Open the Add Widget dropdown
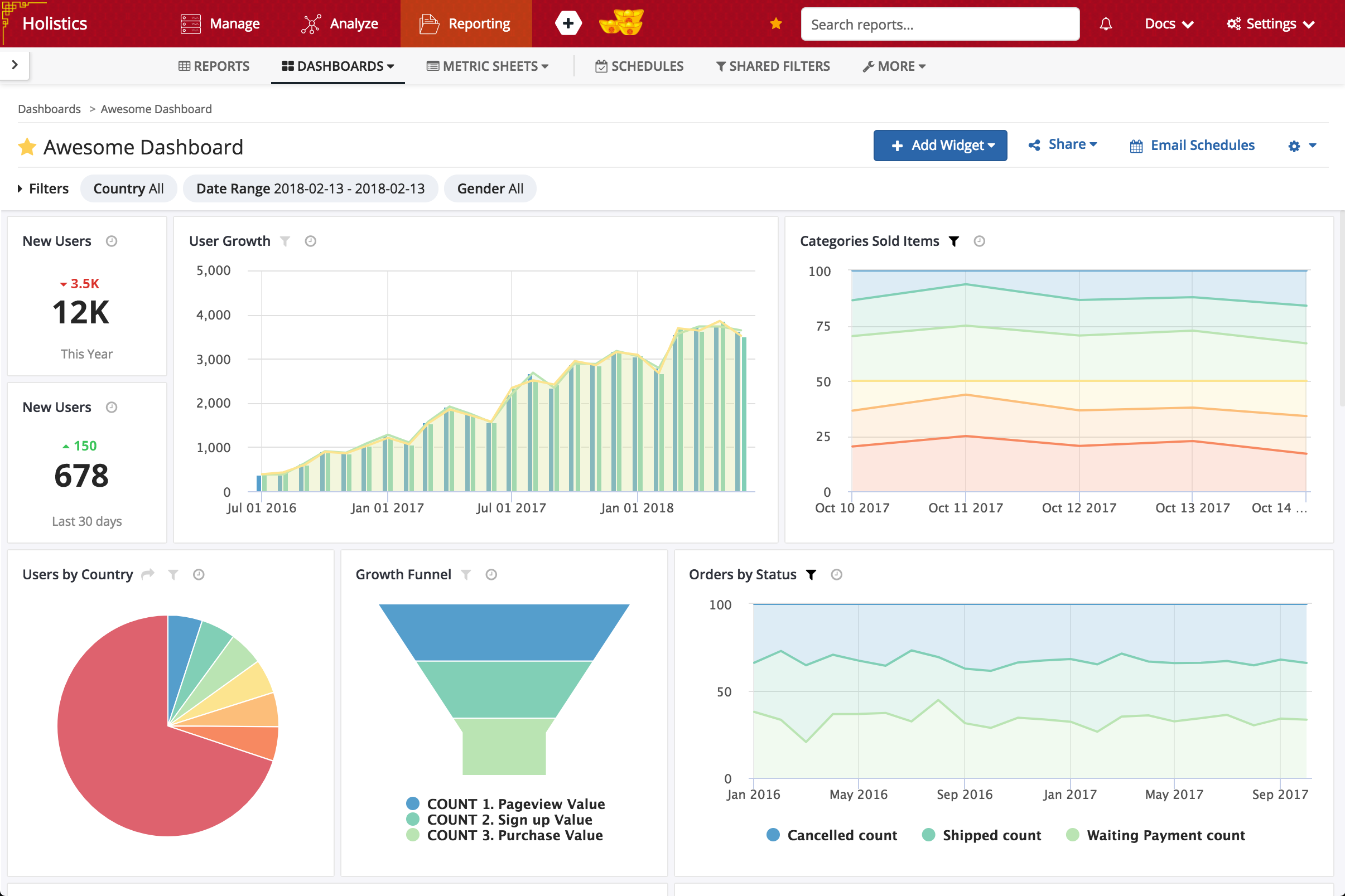This screenshot has height=896, width=1345. point(940,146)
